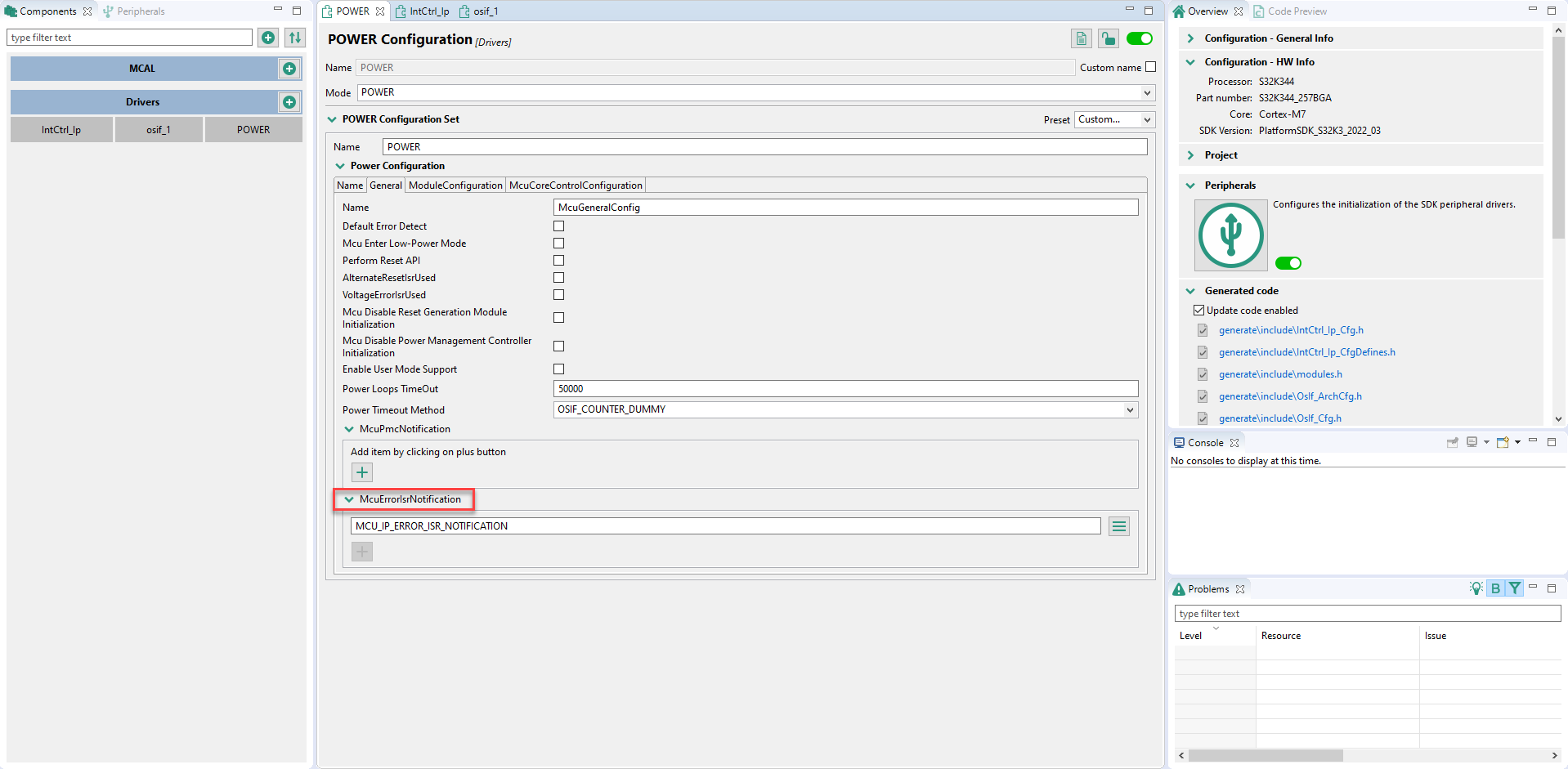This screenshot has width=1568, height=769.
Task: Click the sort components icon in Components panel
Action: 294,37
